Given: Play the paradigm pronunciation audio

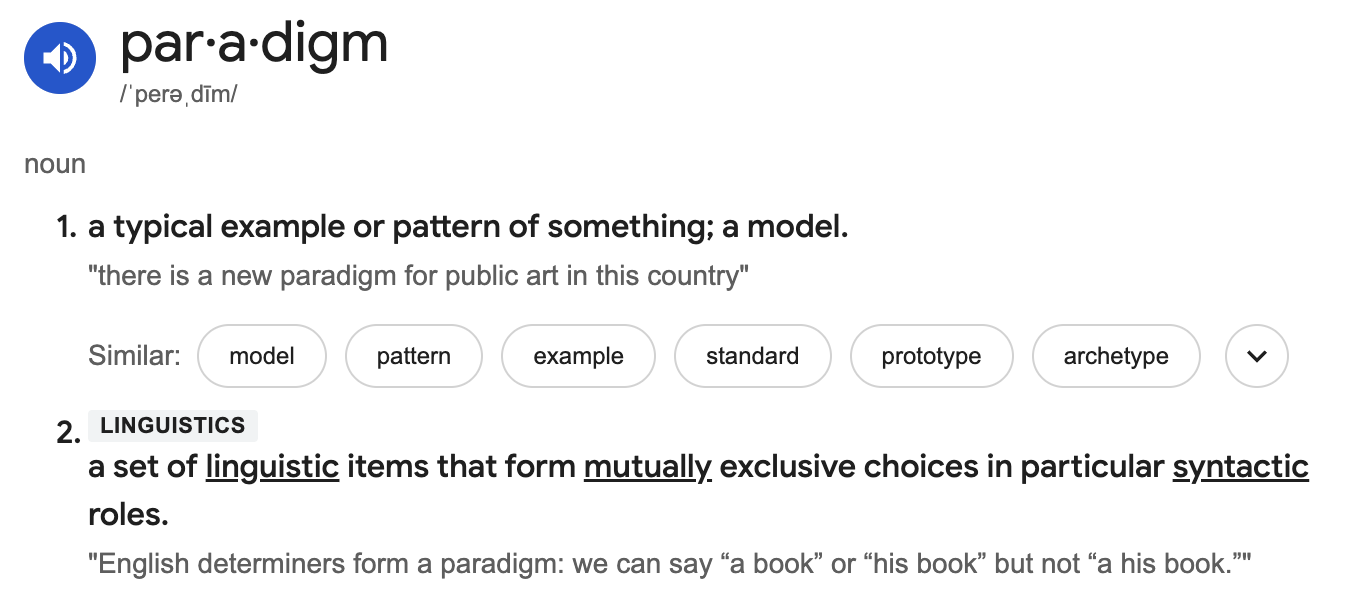Looking at the screenshot, I should point(60,58).
